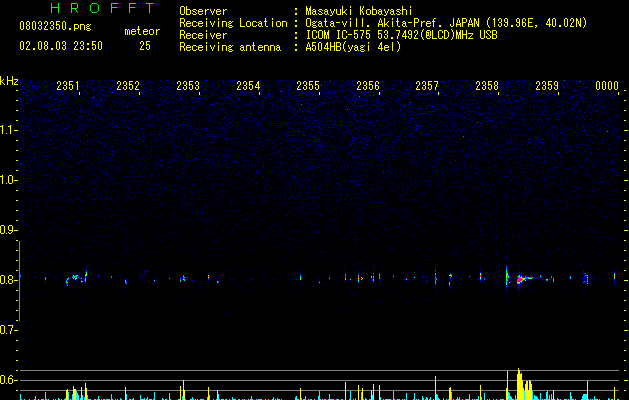Click the date stamp 02.08.03 23:50
Screen dimensions: 629x400
coord(61,46)
